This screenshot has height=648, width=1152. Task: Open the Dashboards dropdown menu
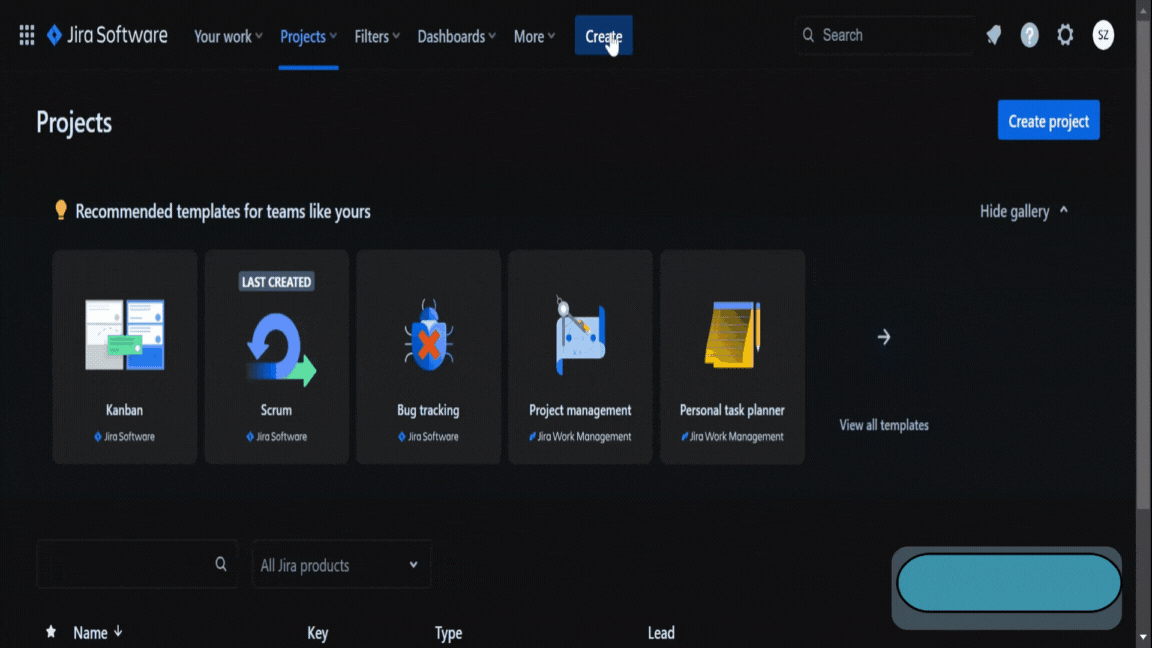[456, 36]
